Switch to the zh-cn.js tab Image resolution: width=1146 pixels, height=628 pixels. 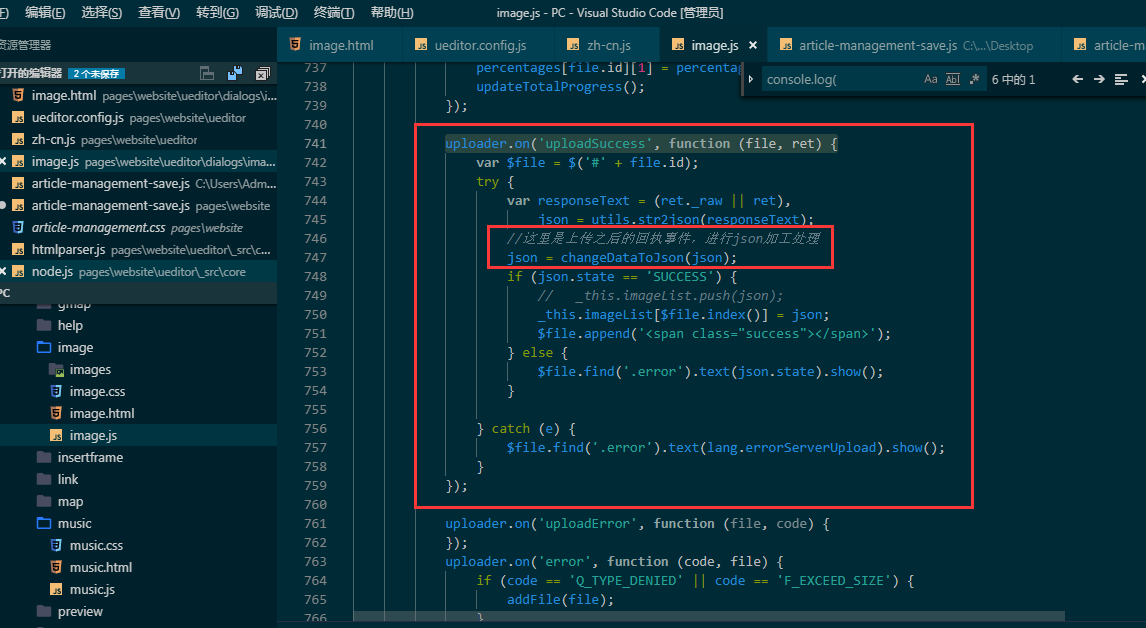click(607, 45)
